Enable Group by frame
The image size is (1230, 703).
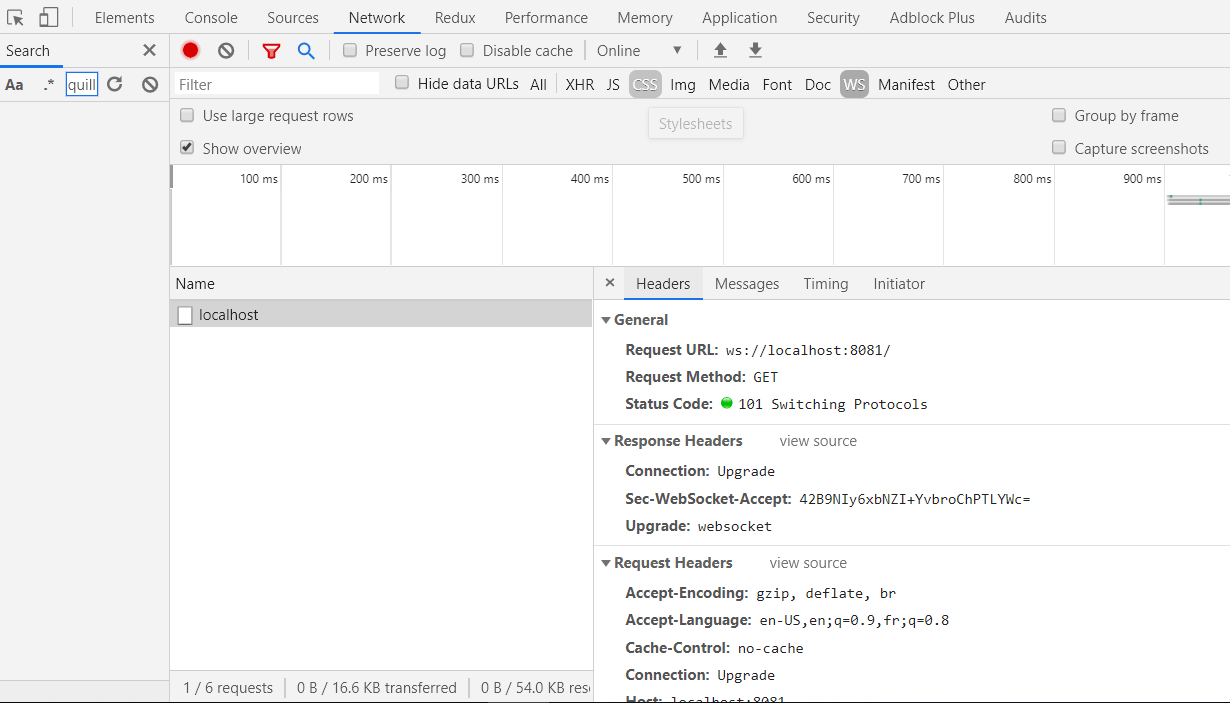point(1059,115)
